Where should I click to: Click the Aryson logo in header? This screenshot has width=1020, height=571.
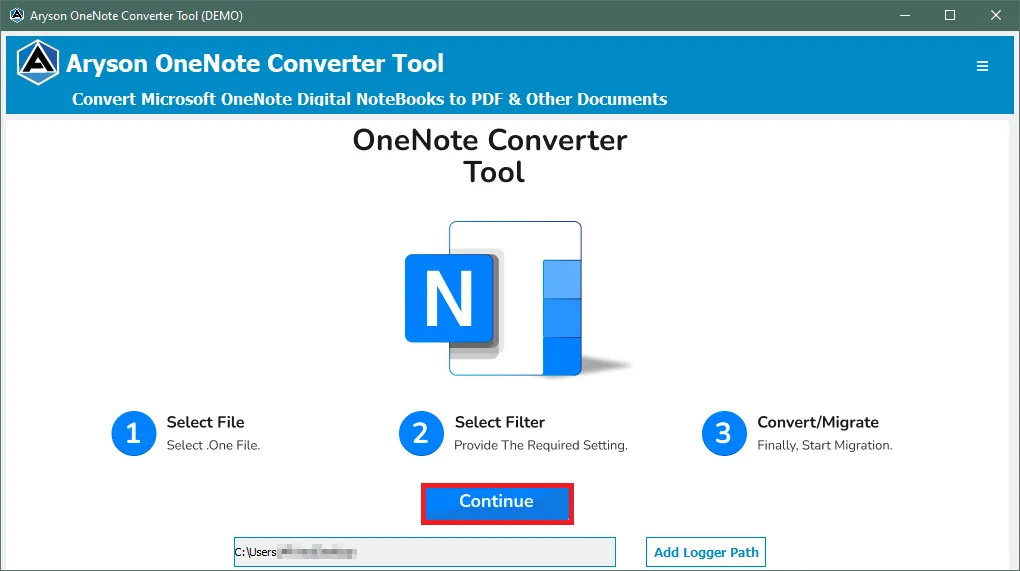[38, 62]
